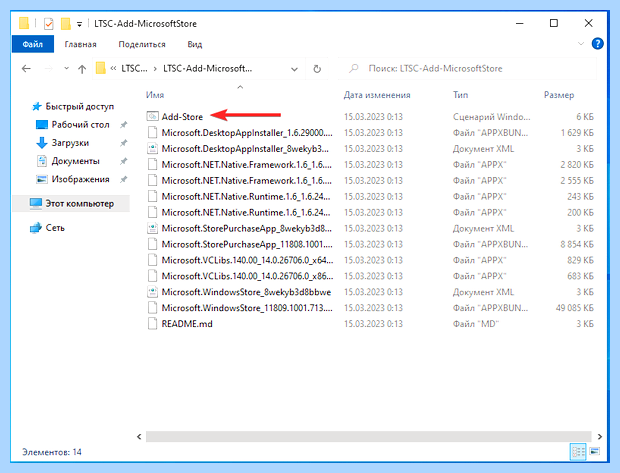The height and width of the screenshot is (473, 620).
Task: Click the New Folder quick access icon
Action: tap(65, 24)
